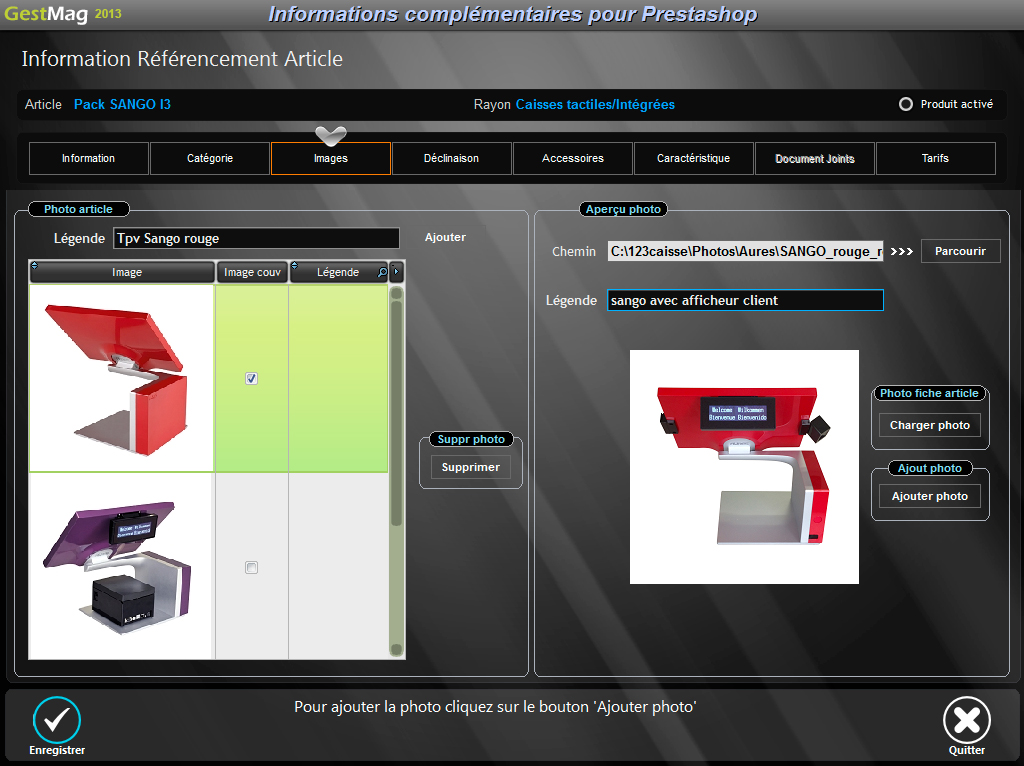Image resolution: width=1024 pixels, height=766 pixels.
Task: Click the Charger photo button
Action: tap(929, 425)
